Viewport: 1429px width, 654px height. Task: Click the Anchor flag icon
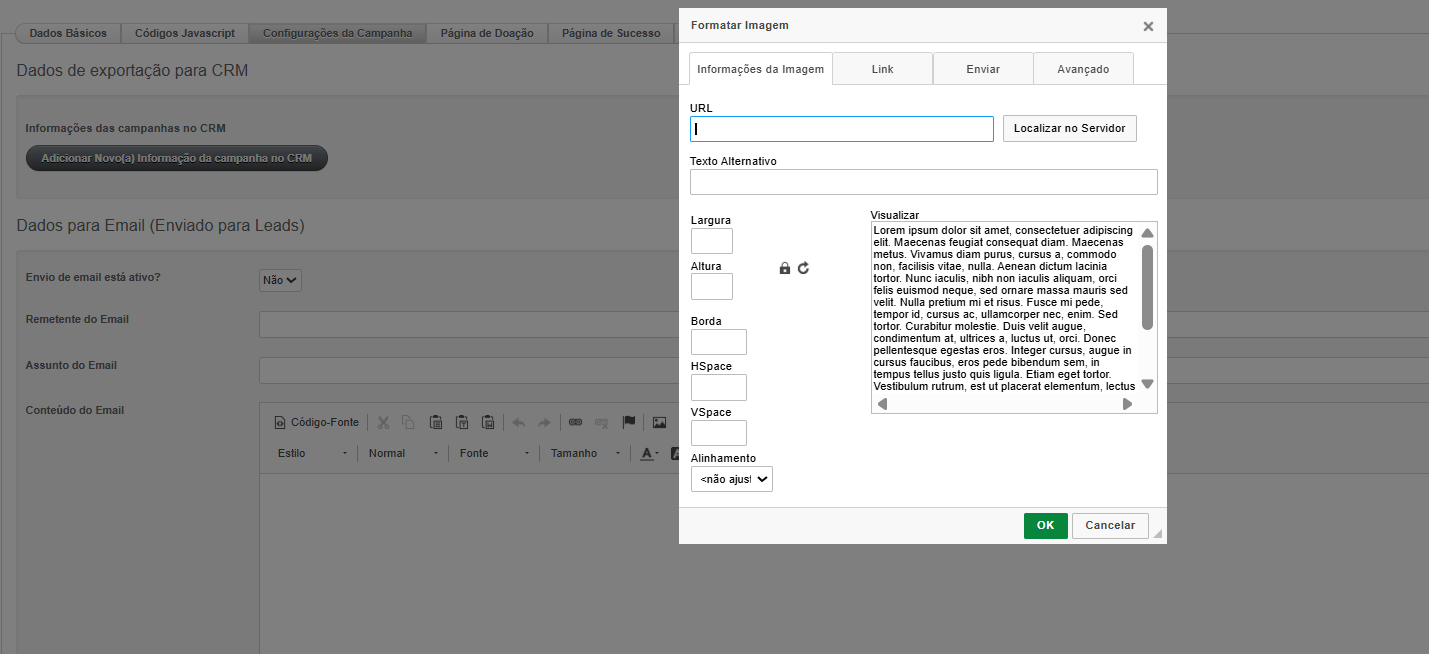[x=629, y=423]
